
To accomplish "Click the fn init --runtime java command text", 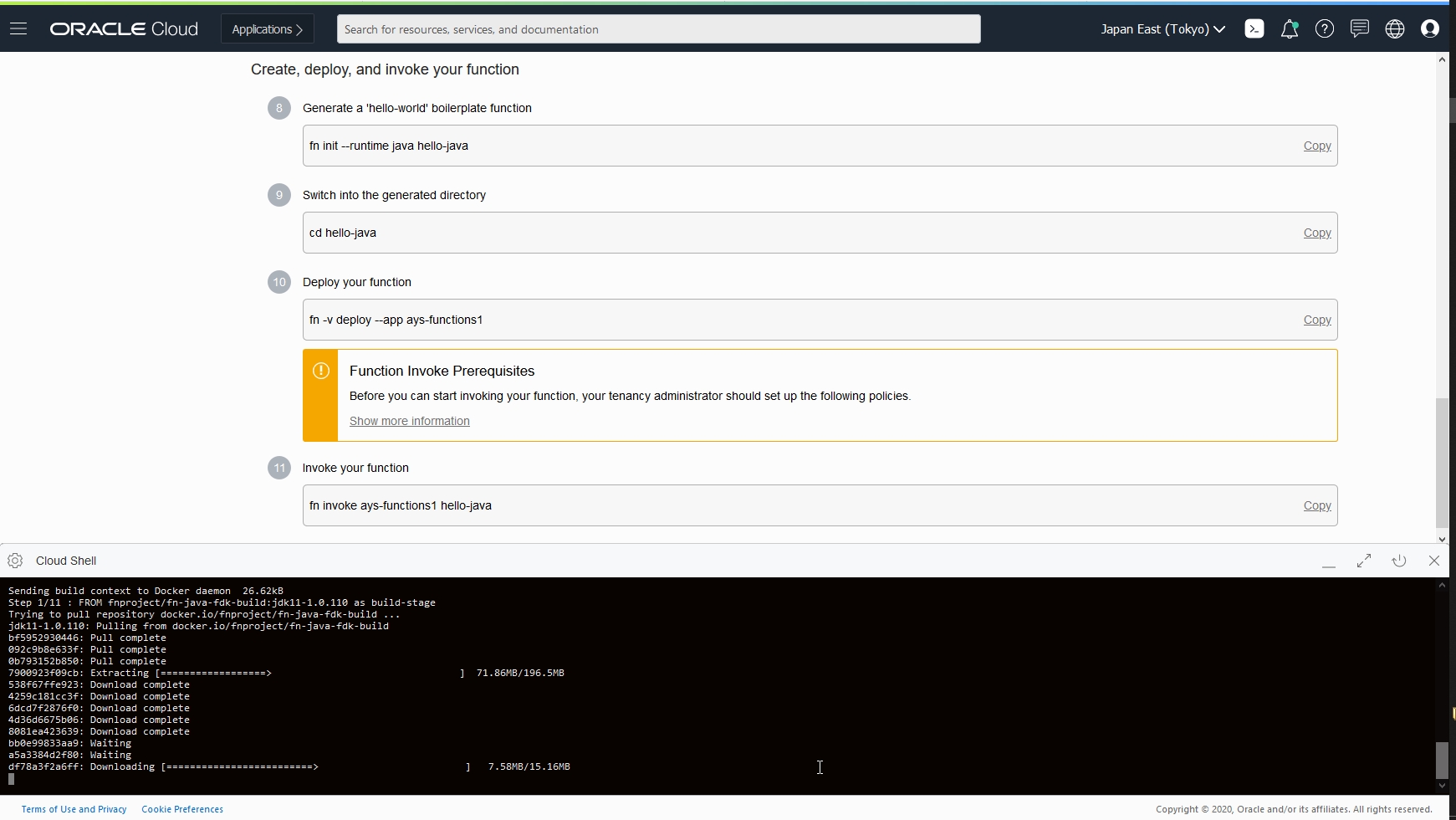I will [389, 146].
